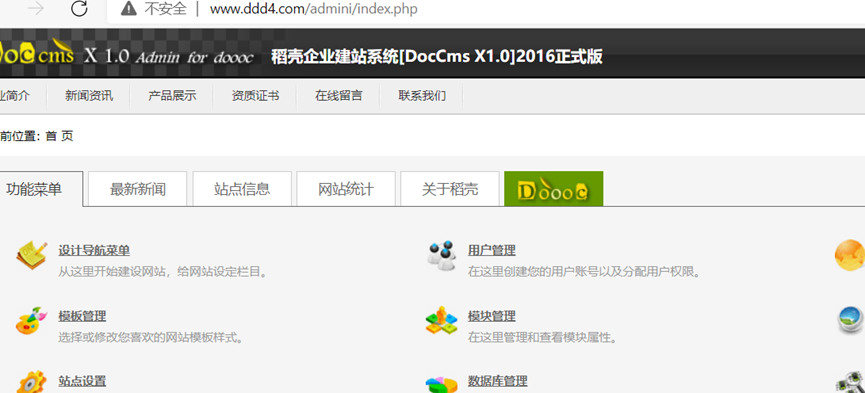Open the 站点设置 link
The width and height of the screenshot is (865, 393).
[x=82, y=381]
